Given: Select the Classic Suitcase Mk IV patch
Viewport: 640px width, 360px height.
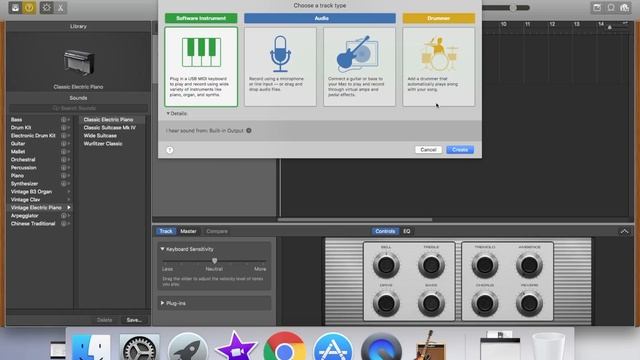Looking at the screenshot, I should [109, 128].
